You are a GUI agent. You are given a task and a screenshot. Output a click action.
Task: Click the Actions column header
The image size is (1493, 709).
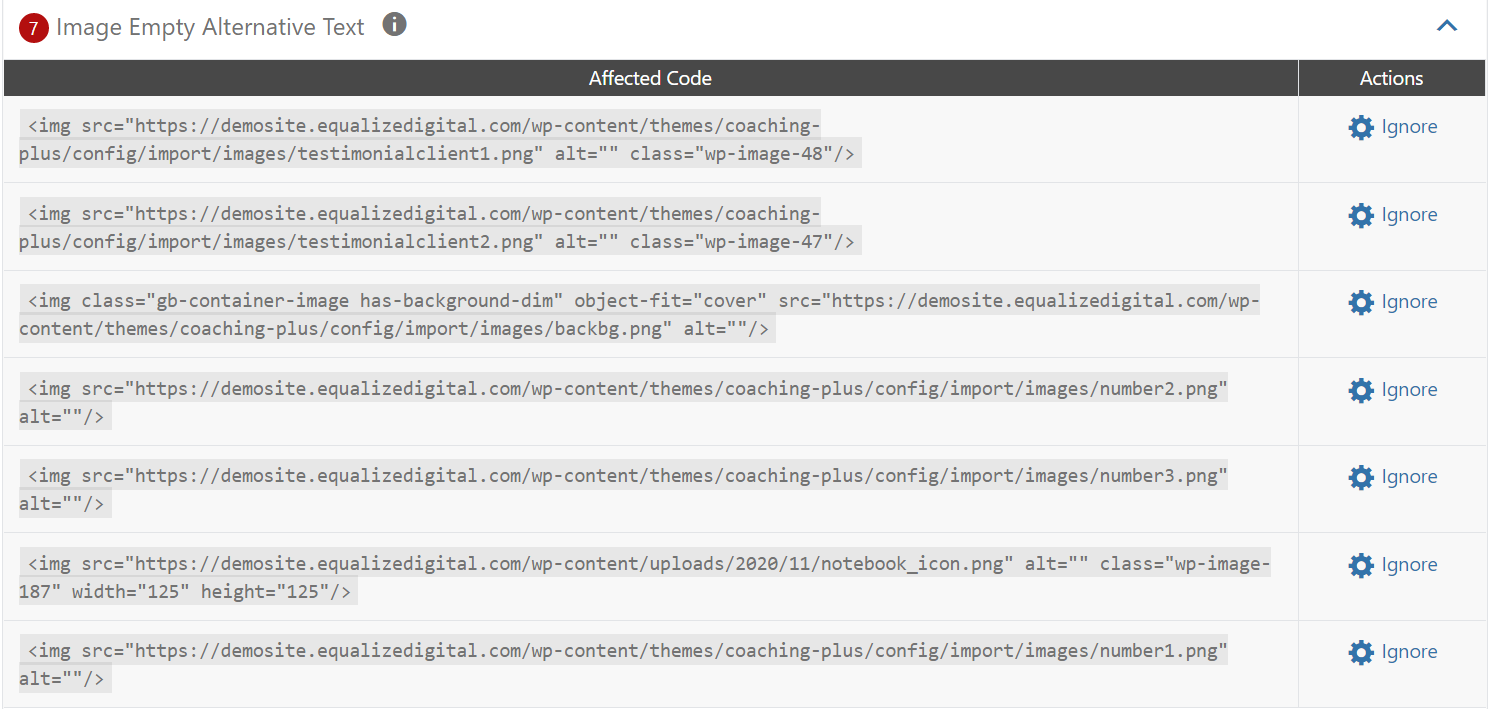[1391, 77]
